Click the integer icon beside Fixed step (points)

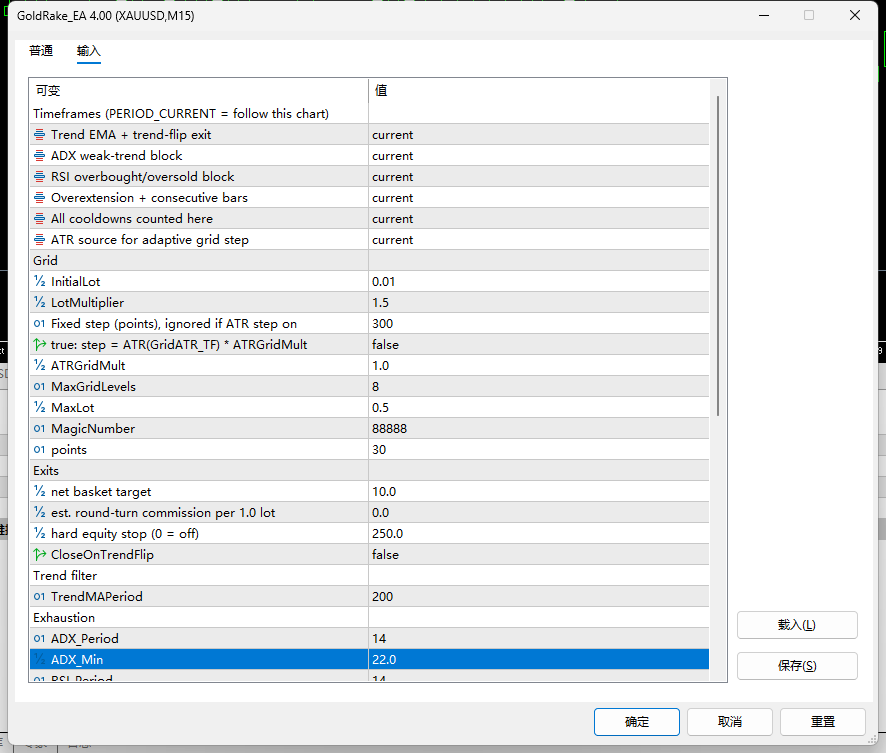tap(40, 324)
